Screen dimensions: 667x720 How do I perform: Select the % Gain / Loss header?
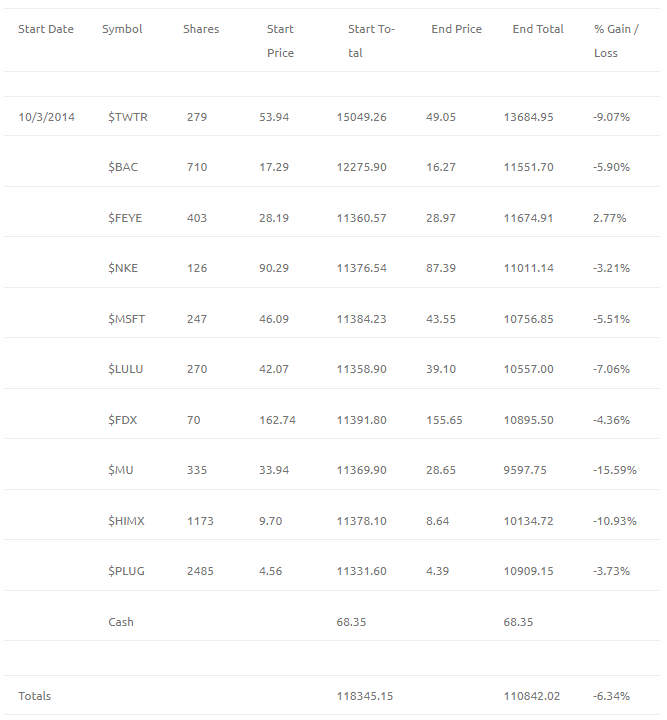616,41
